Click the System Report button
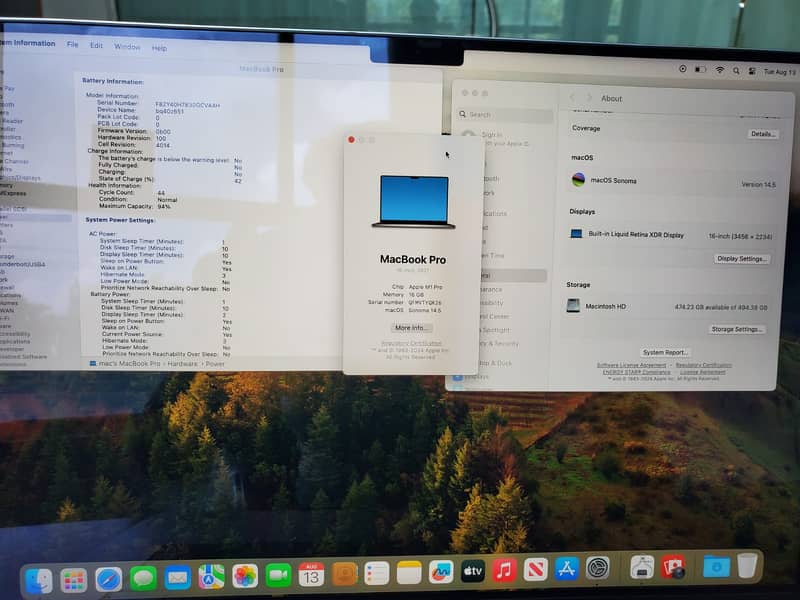This screenshot has width=800, height=600. coord(665,353)
